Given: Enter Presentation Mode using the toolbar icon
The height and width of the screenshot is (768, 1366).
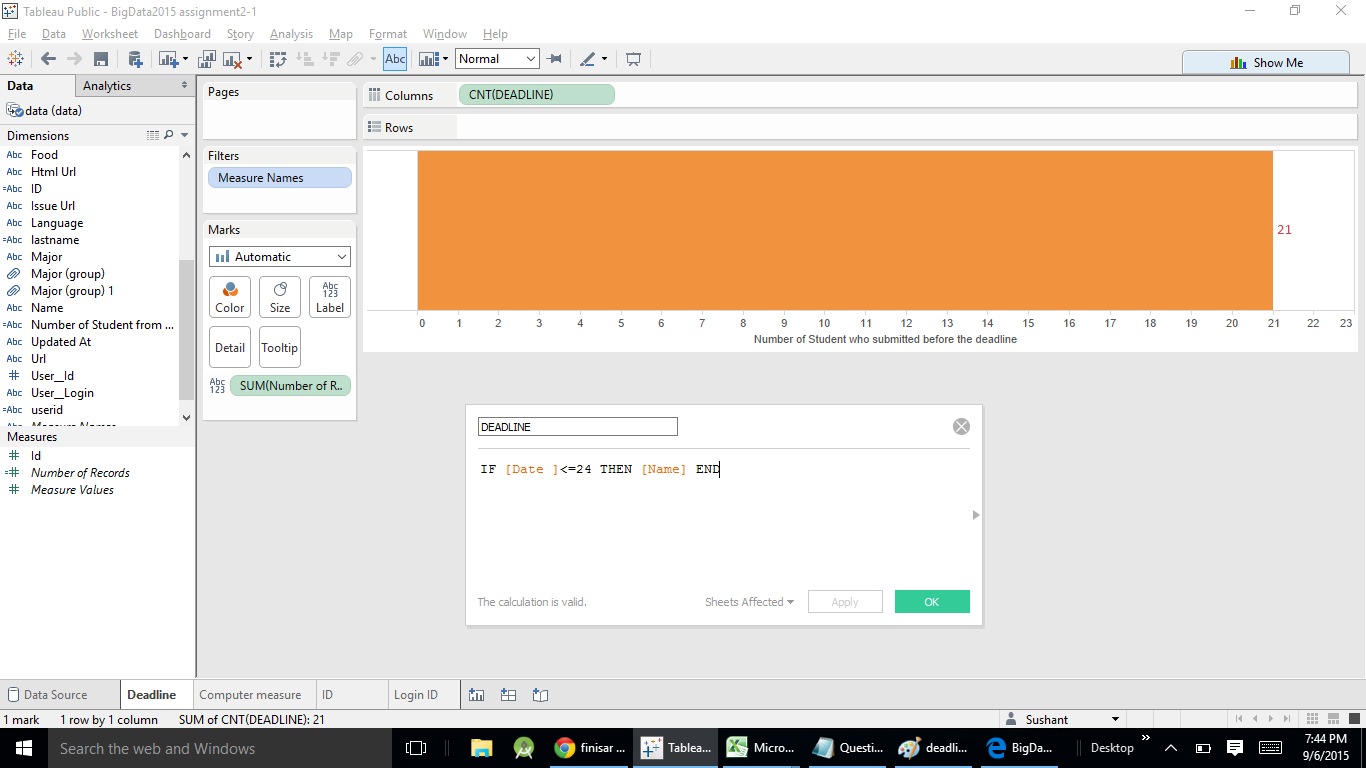Looking at the screenshot, I should coord(633,59).
